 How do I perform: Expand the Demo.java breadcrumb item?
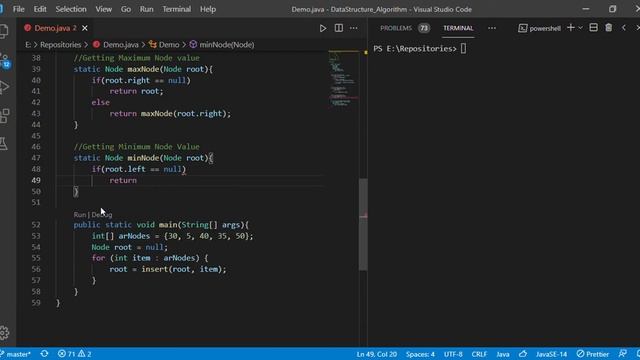(x=116, y=45)
